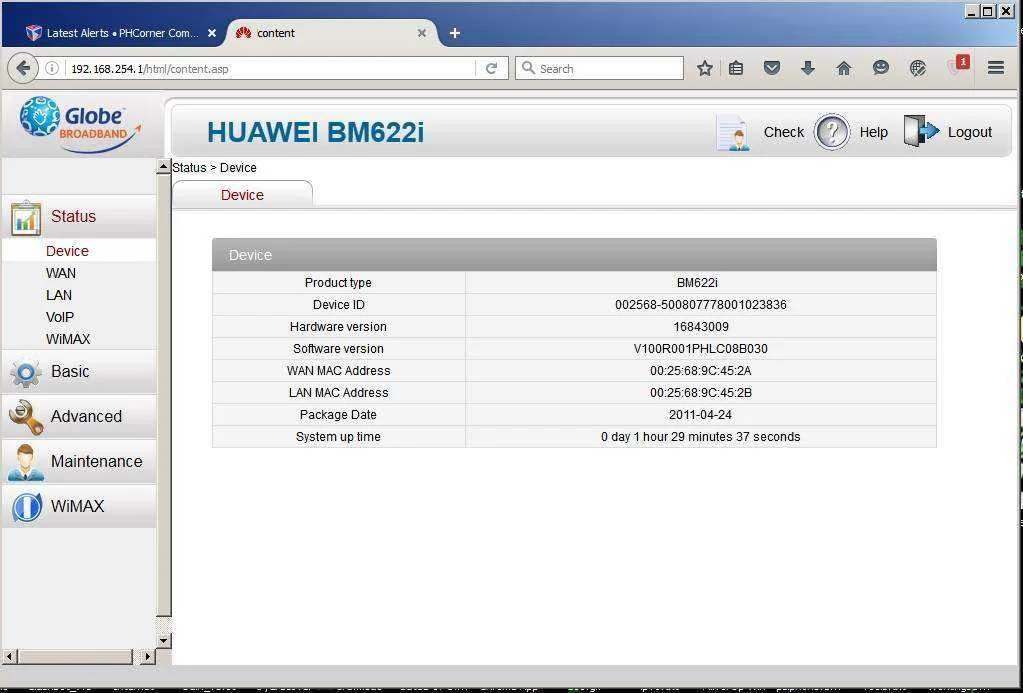Click the Device table header bar
The height and width of the screenshot is (693, 1023).
point(574,254)
